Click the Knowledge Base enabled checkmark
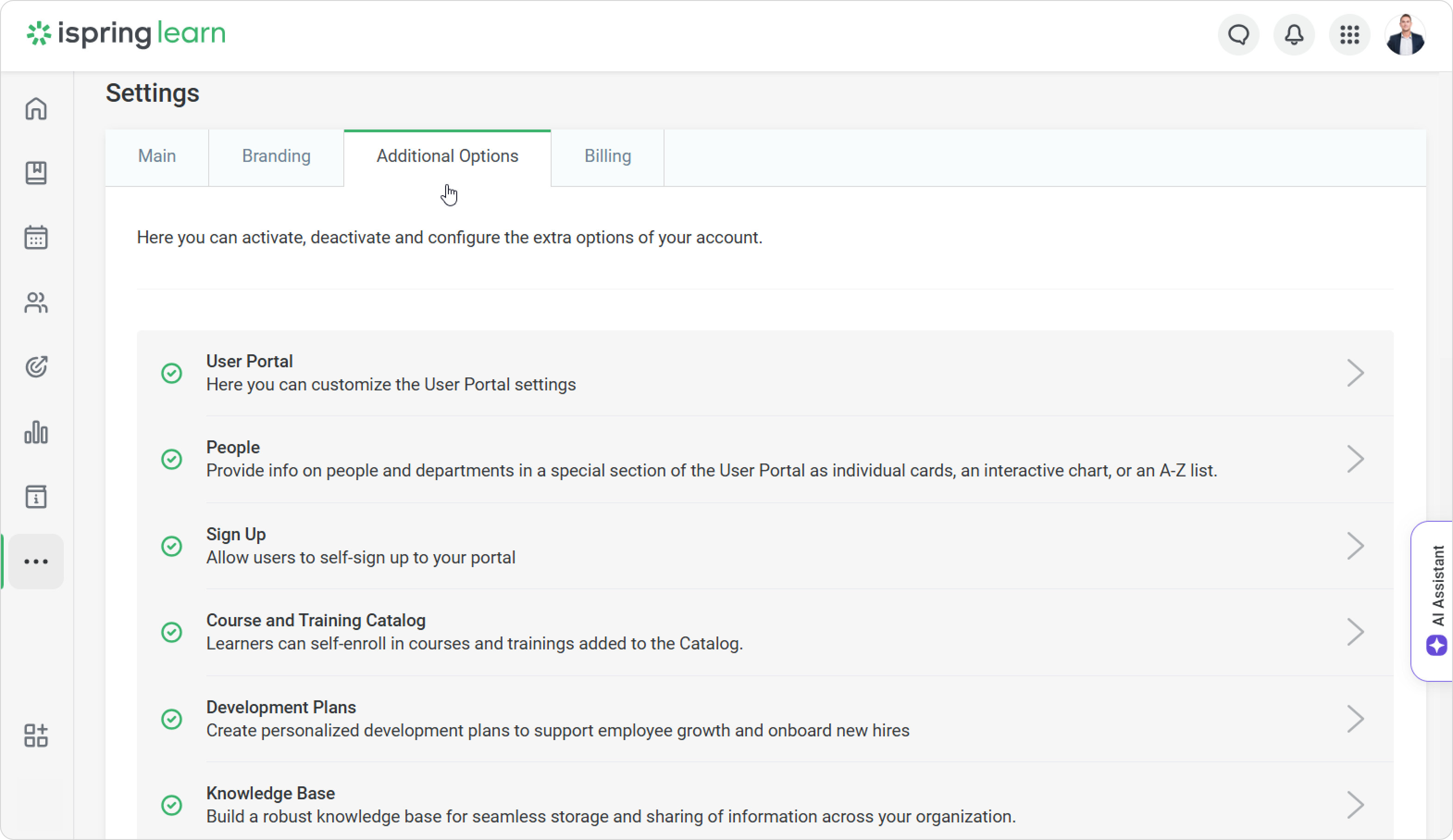Viewport: 1453px width, 840px height. click(x=171, y=805)
